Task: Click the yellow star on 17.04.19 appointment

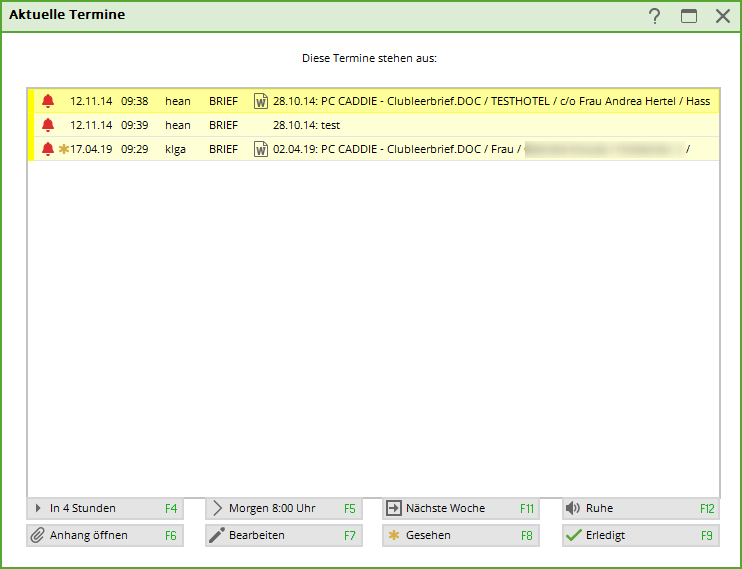Action: tap(63, 149)
